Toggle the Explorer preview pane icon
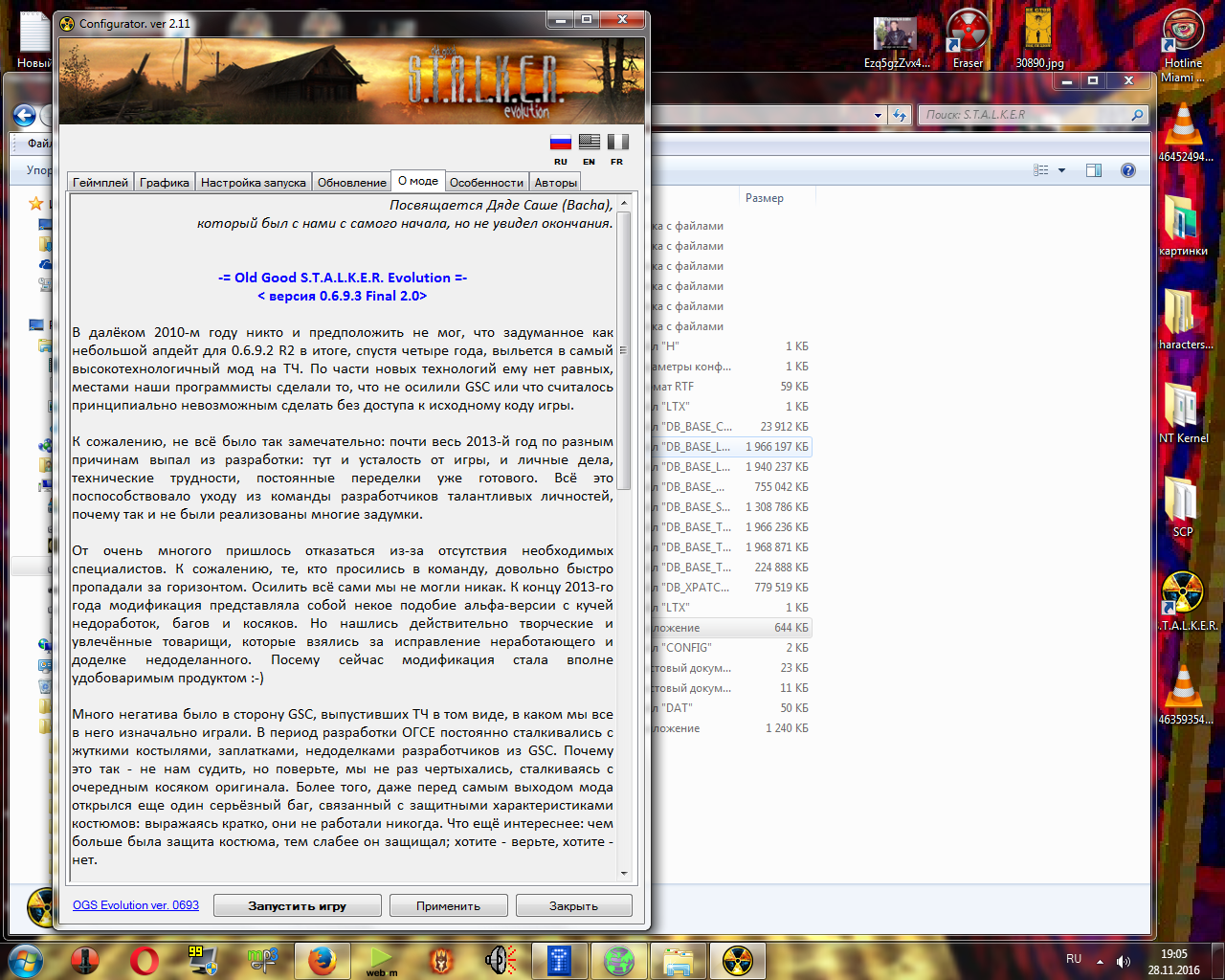This screenshot has height=980, width=1225. (x=1094, y=170)
